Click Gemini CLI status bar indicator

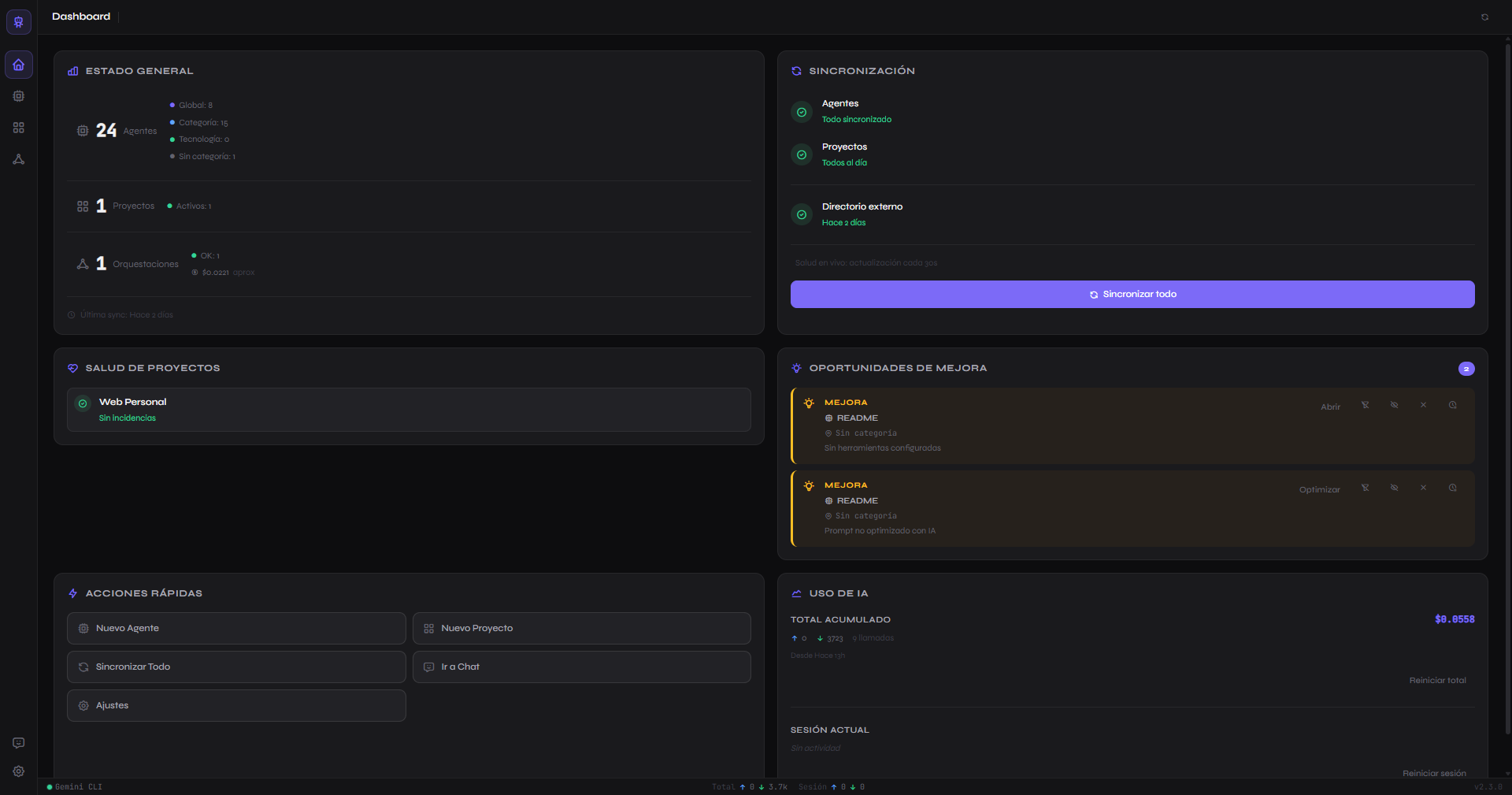(x=75, y=787)
